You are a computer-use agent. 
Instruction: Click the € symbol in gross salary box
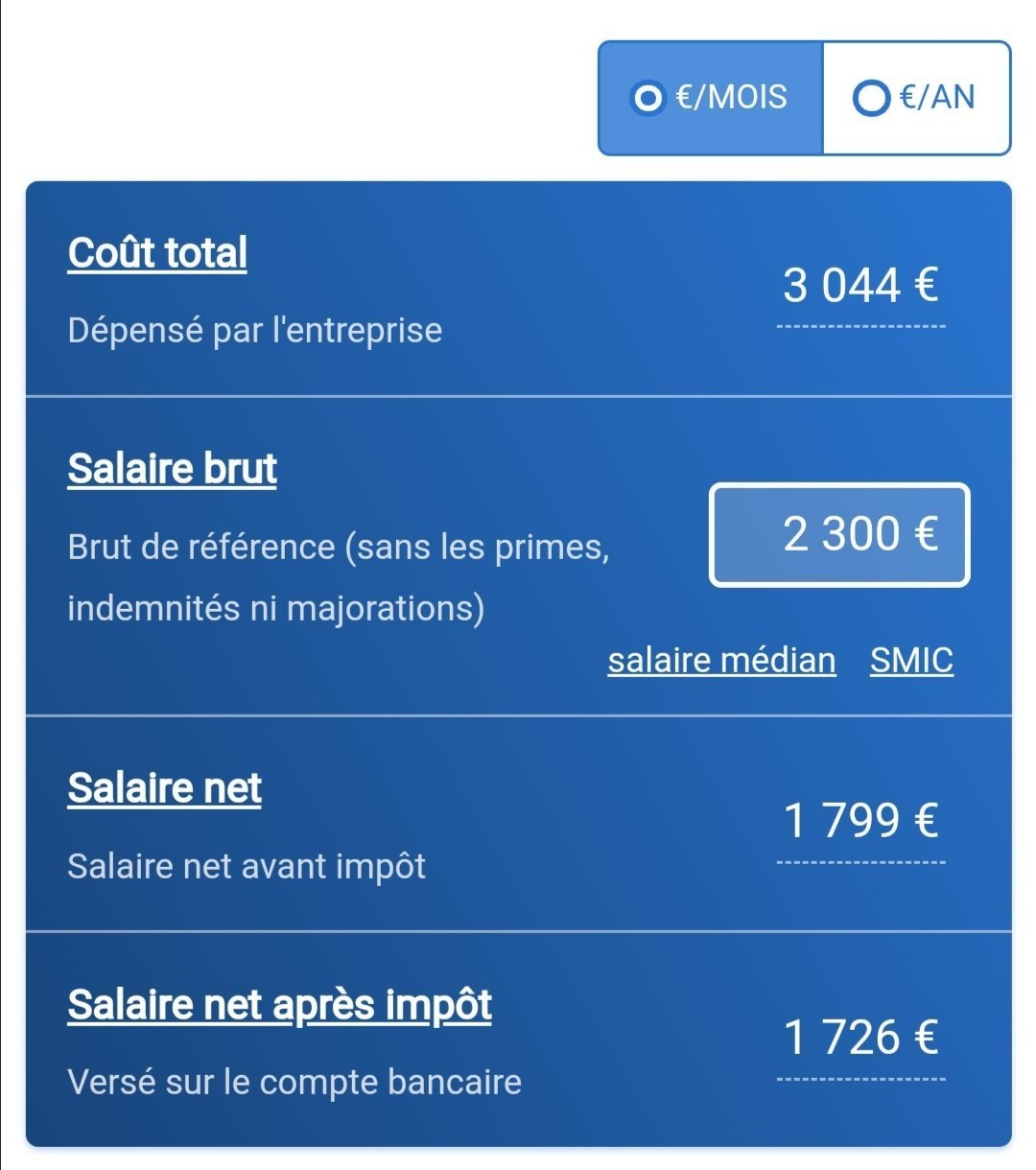tap(926, 534)
